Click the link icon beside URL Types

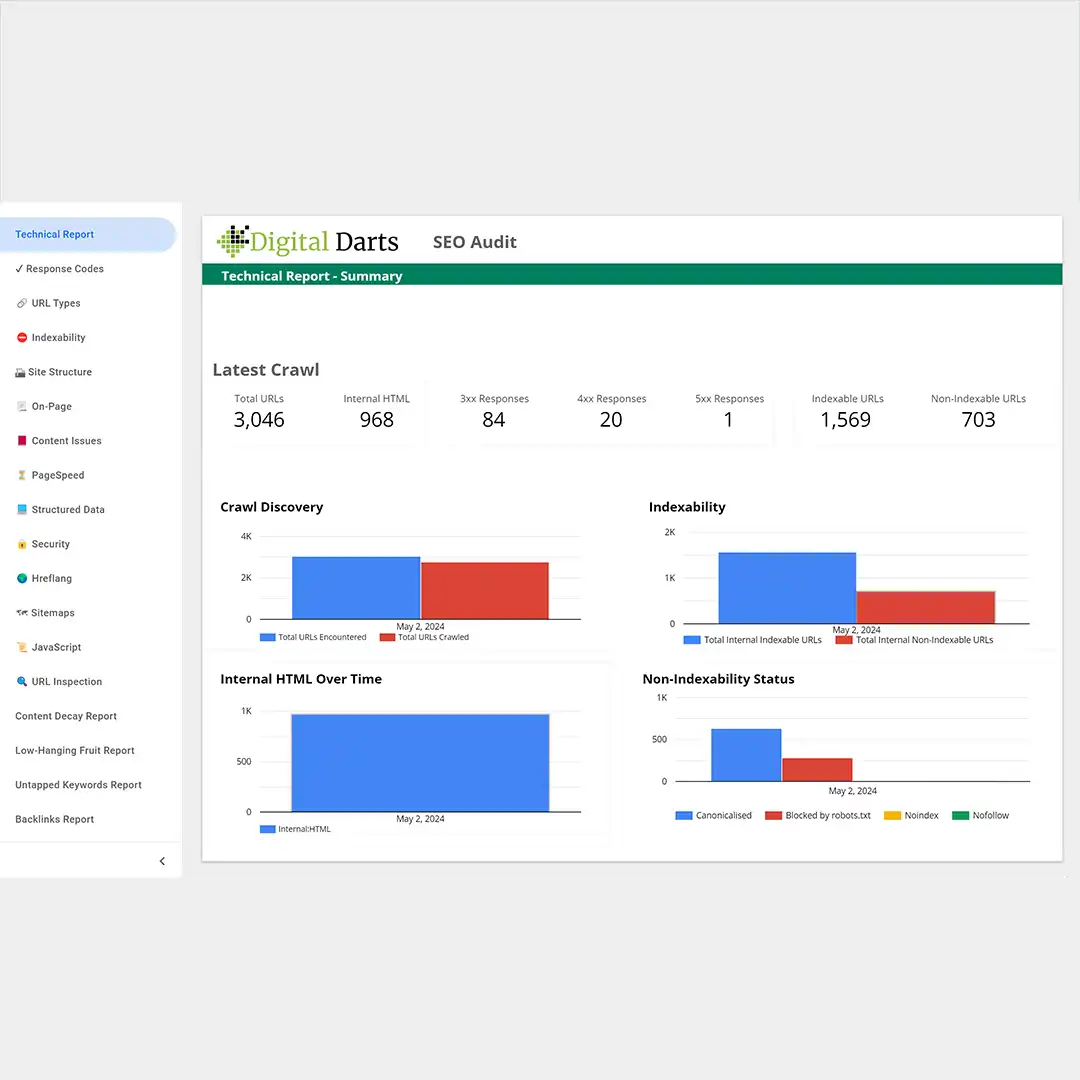point(22,303)
